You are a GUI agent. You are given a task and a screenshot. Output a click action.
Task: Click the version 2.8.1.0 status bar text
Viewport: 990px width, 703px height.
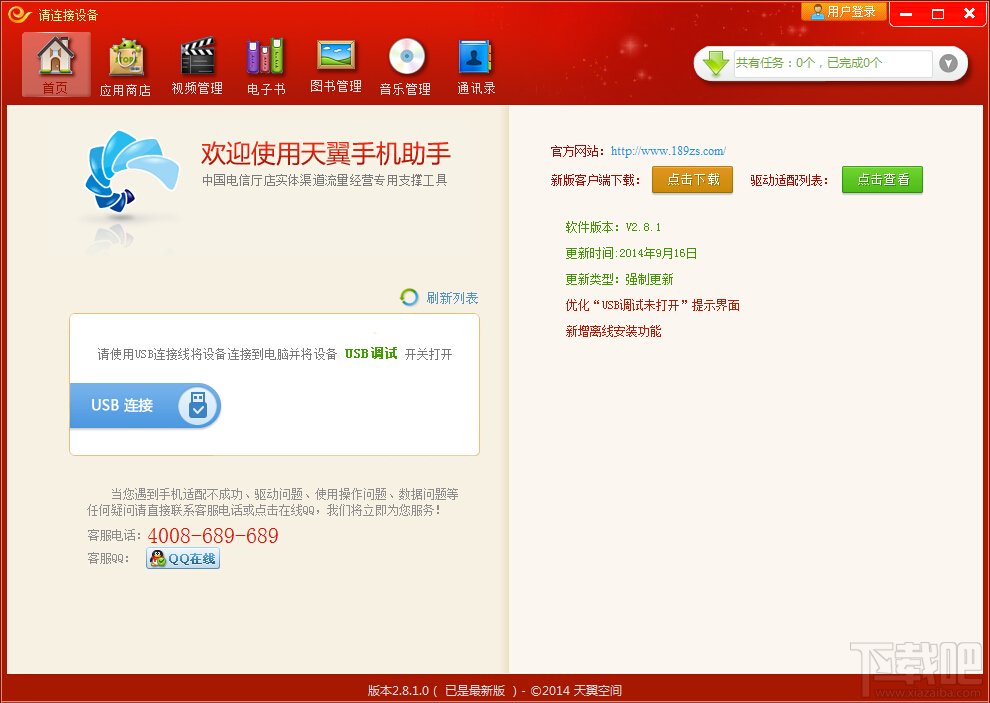tap(494, 690)
